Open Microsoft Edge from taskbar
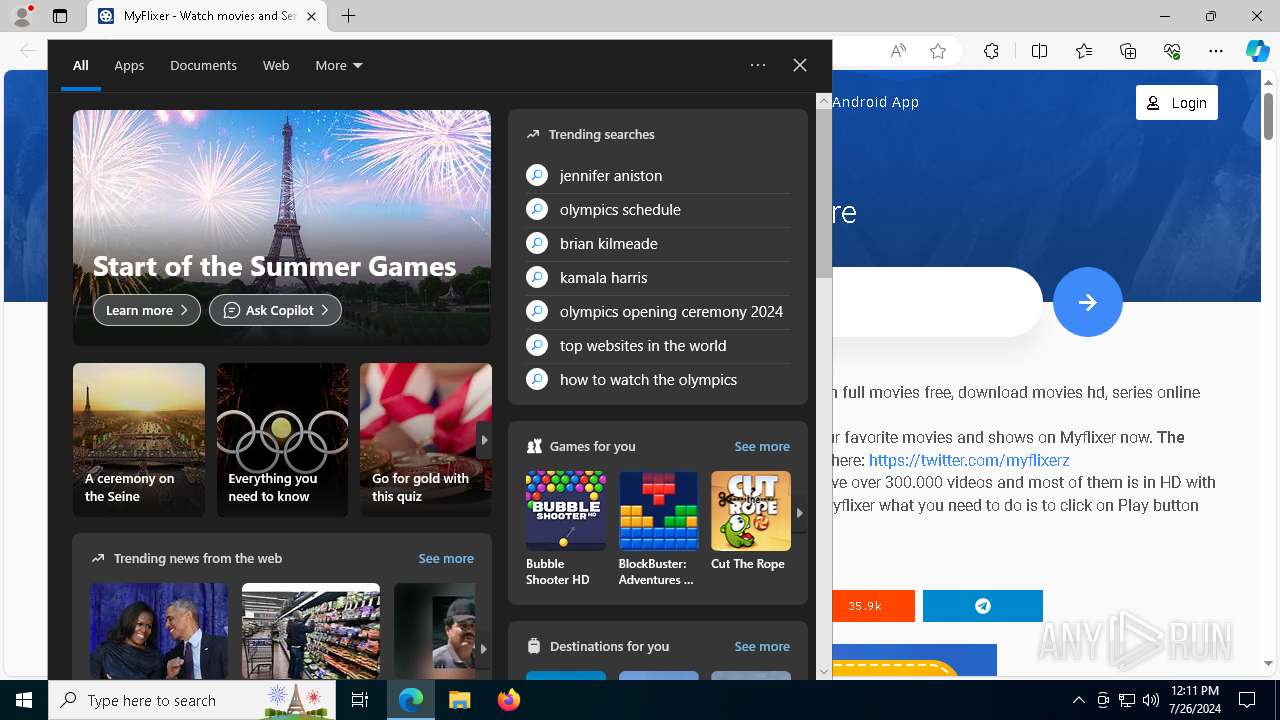Screen dimensions: 1280x720 click(411, 700)
